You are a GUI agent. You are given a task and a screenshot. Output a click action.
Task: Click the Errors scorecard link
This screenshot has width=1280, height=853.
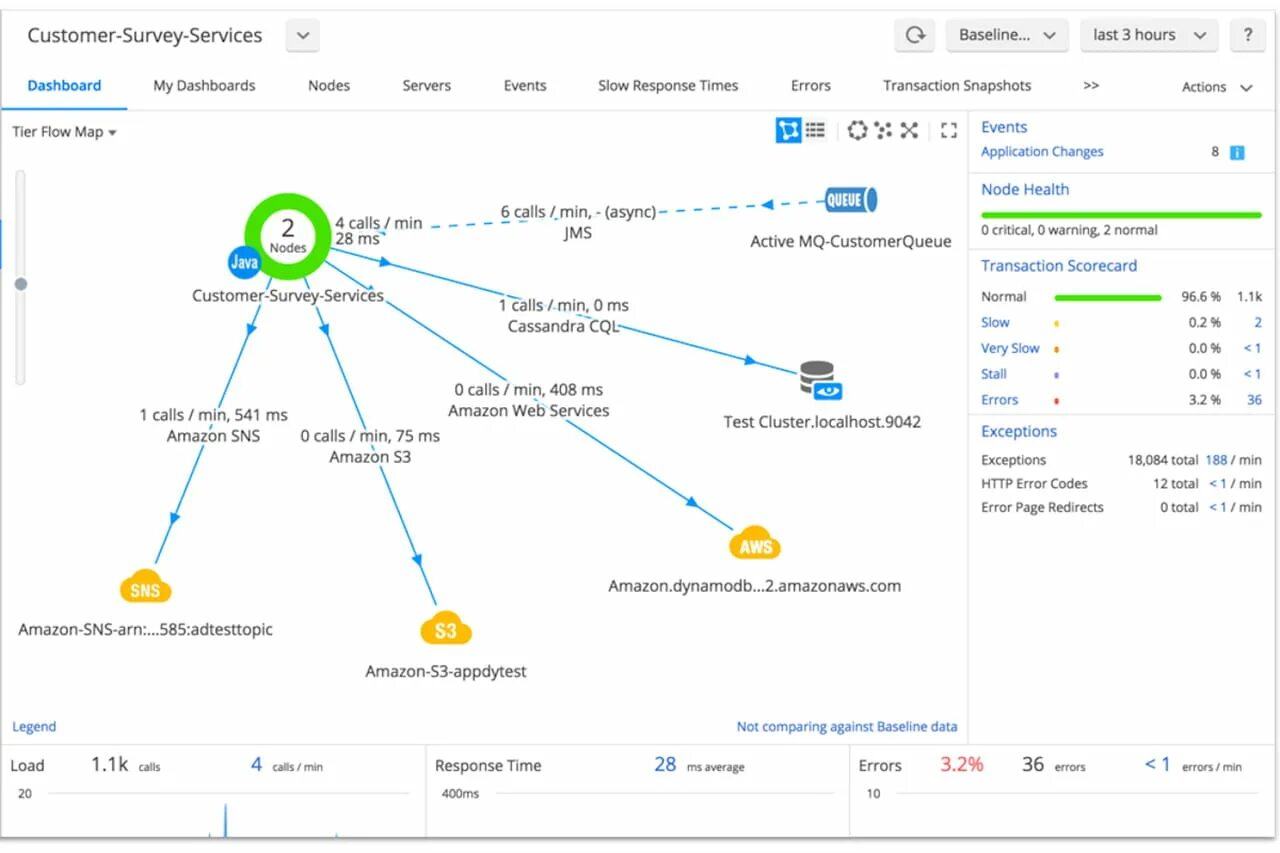tap(999, 400)
